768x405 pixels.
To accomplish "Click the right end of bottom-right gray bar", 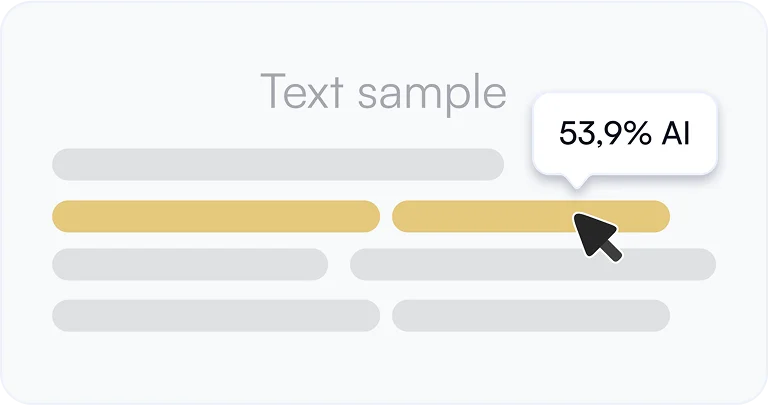I will click(660, 315).
